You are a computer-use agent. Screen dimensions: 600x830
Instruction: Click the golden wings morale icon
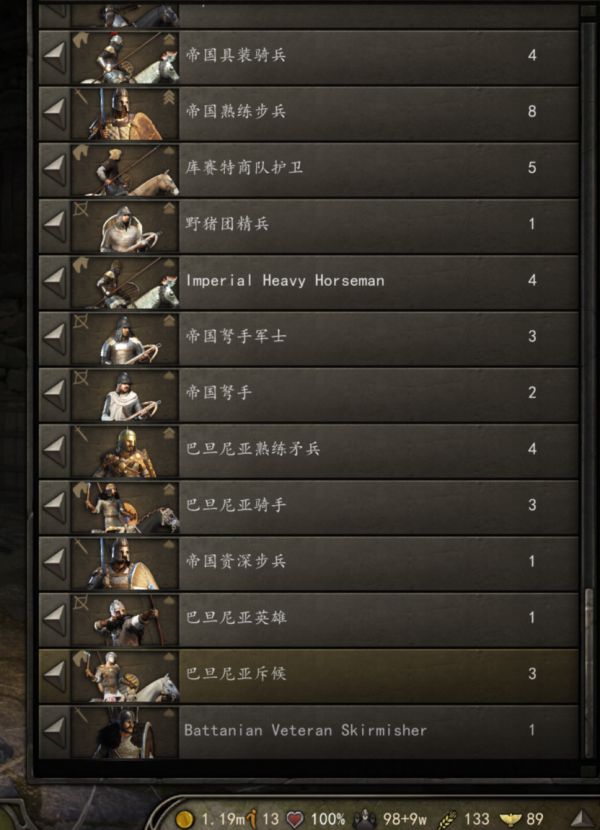[x=510, y=819]
